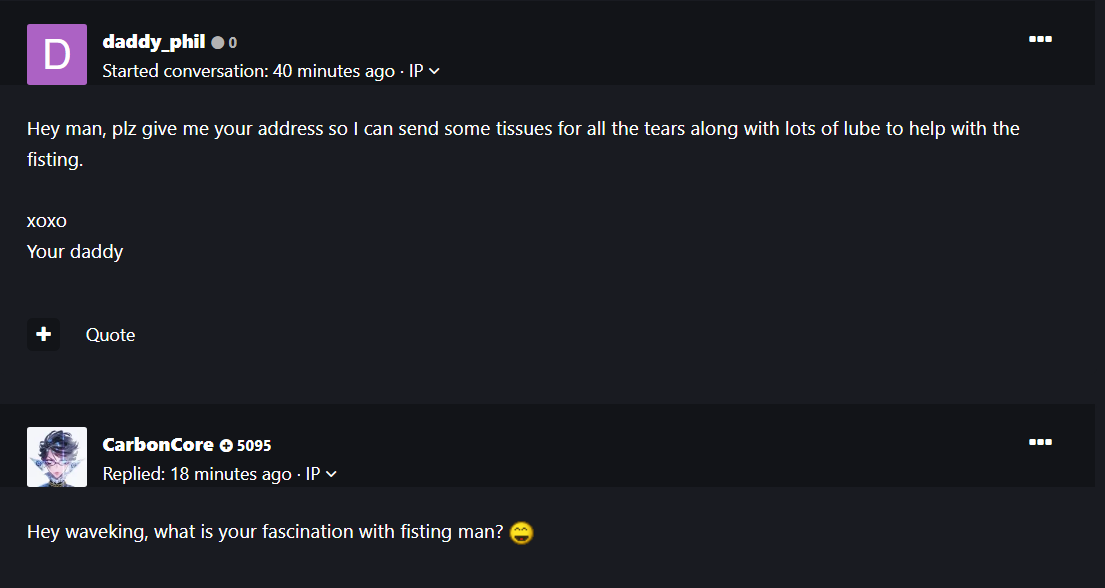Screen dimensions: 1105x588
Task: Expand the IP dropdown on daddy_phil's post
Action: point(425,71)
